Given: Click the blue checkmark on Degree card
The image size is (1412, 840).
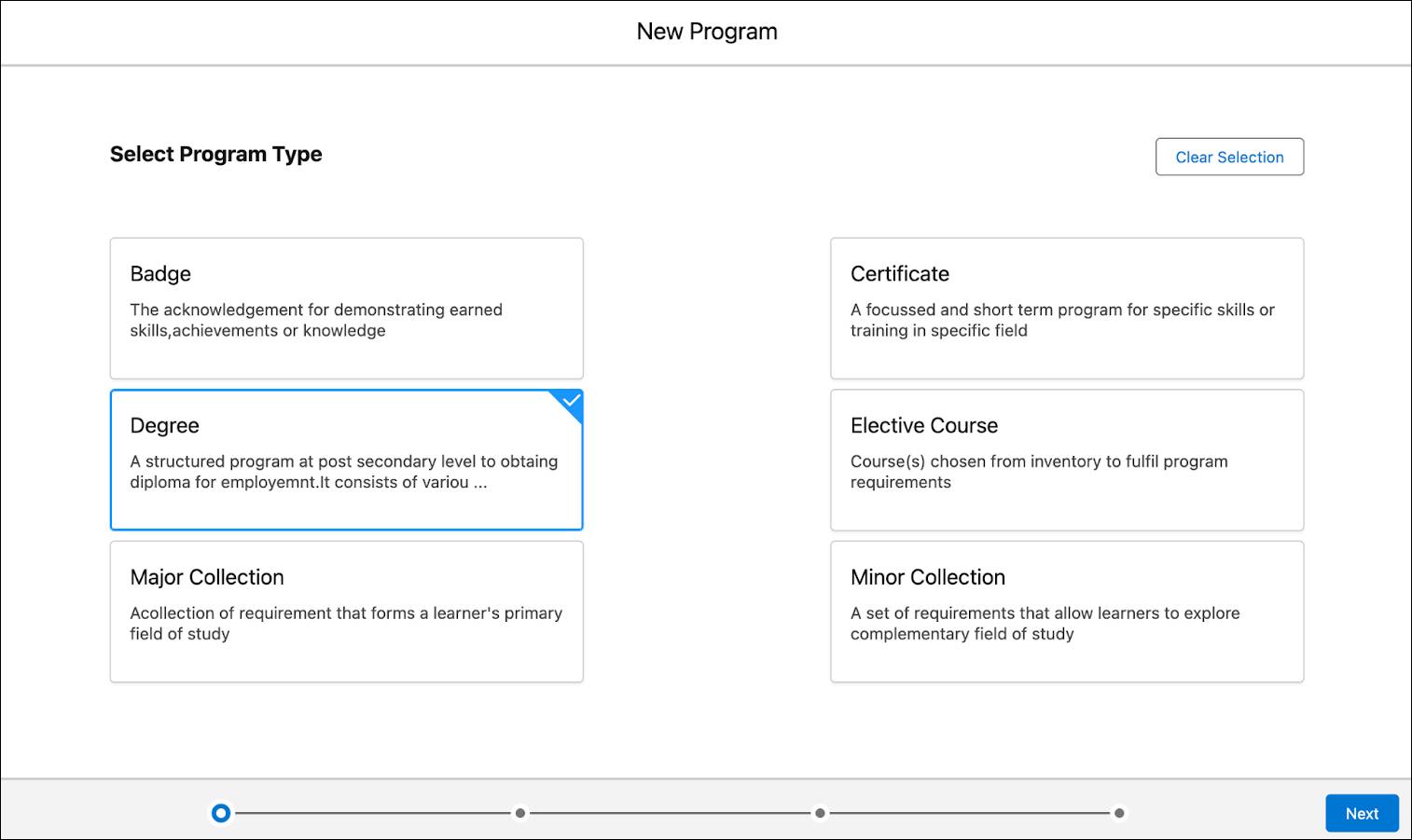Looking at the screenshot, I should point(571,401).
